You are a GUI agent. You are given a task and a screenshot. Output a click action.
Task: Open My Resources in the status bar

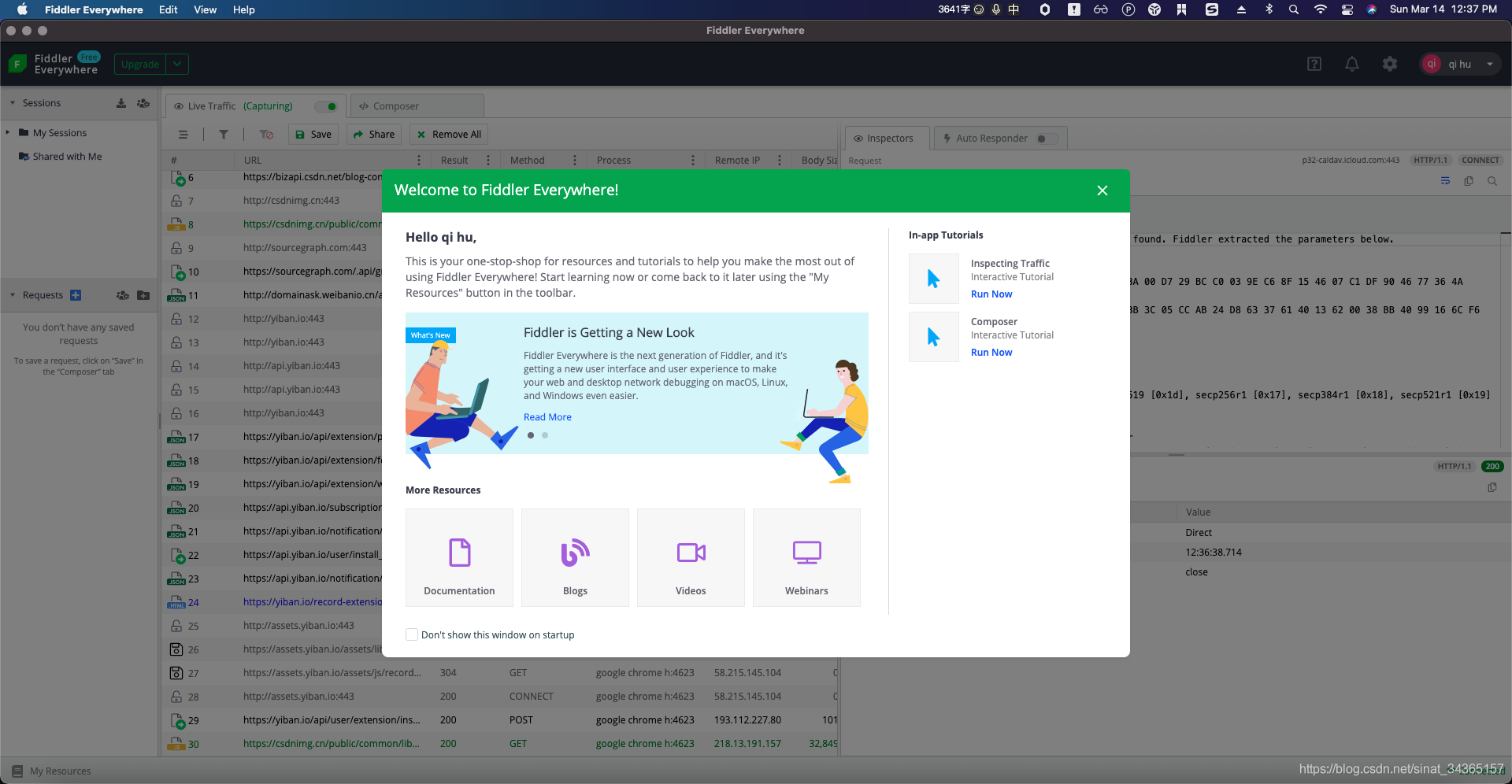coord(52,771)
